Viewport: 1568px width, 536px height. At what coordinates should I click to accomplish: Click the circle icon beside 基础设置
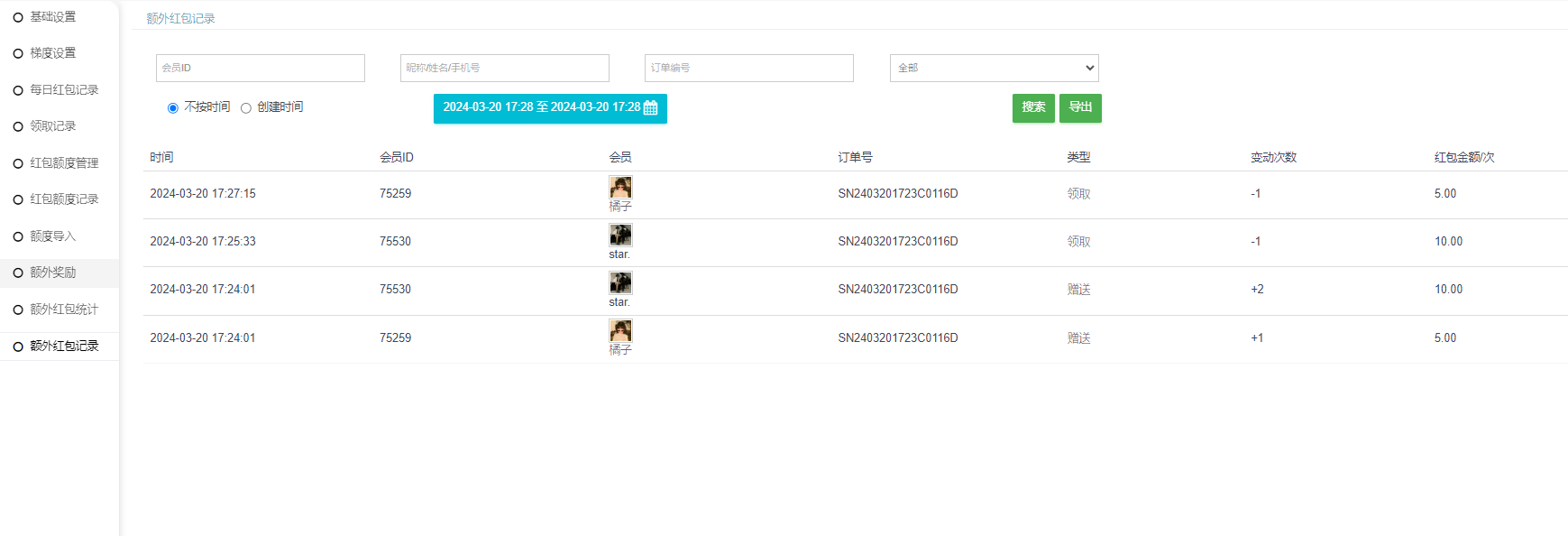coord(18,17)
